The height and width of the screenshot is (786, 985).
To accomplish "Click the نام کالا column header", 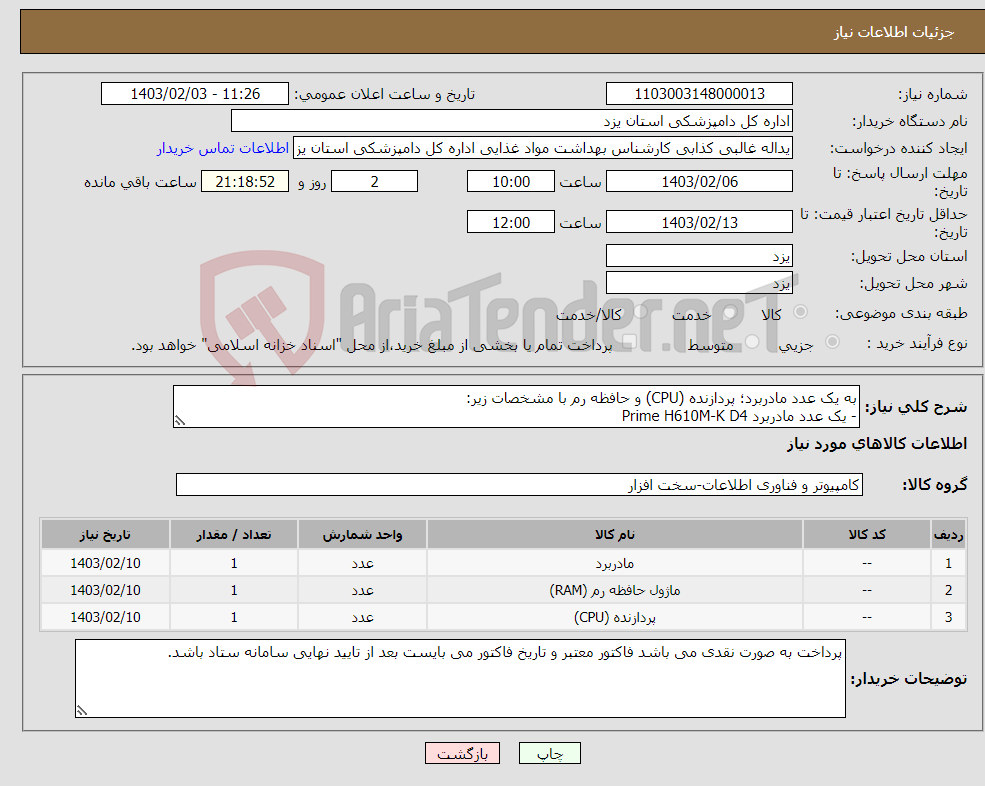I will [614, 534].
